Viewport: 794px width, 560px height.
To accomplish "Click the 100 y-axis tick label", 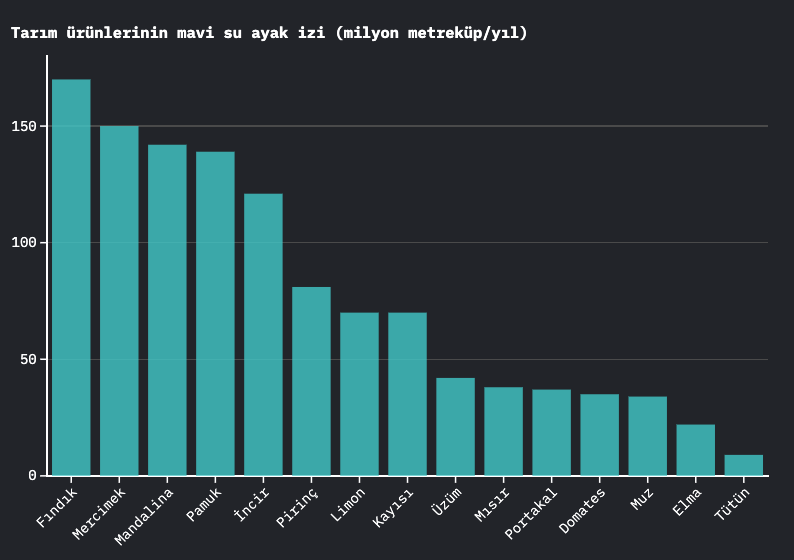I will pyautogui.click(x=24, y=243).
